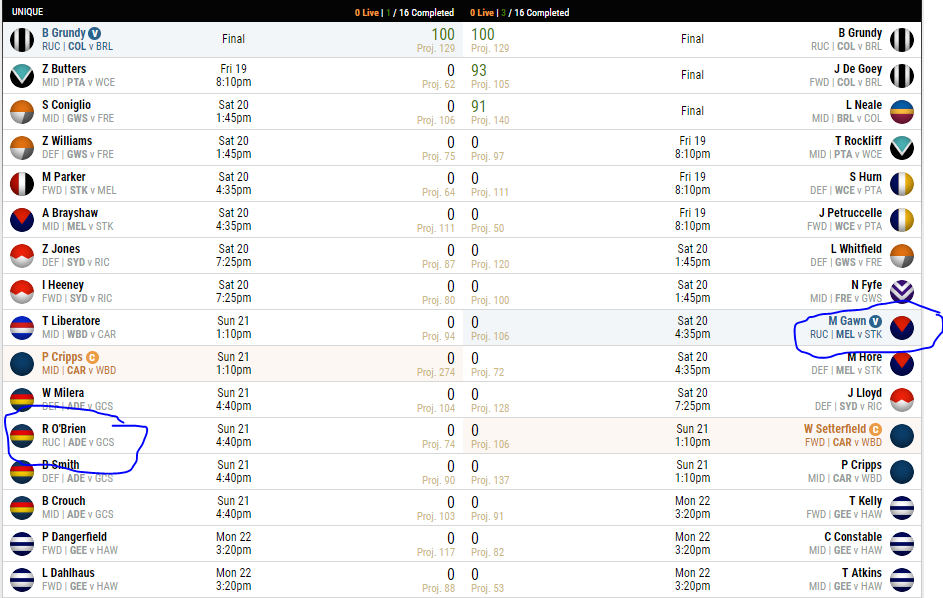Click the orange captain badge beside P Cripps

(x=93, y=357)
